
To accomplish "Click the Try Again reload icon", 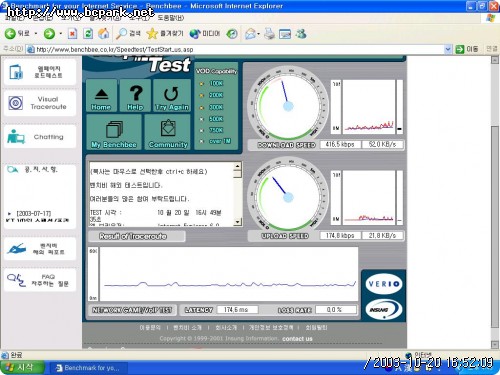I will 172,96.
